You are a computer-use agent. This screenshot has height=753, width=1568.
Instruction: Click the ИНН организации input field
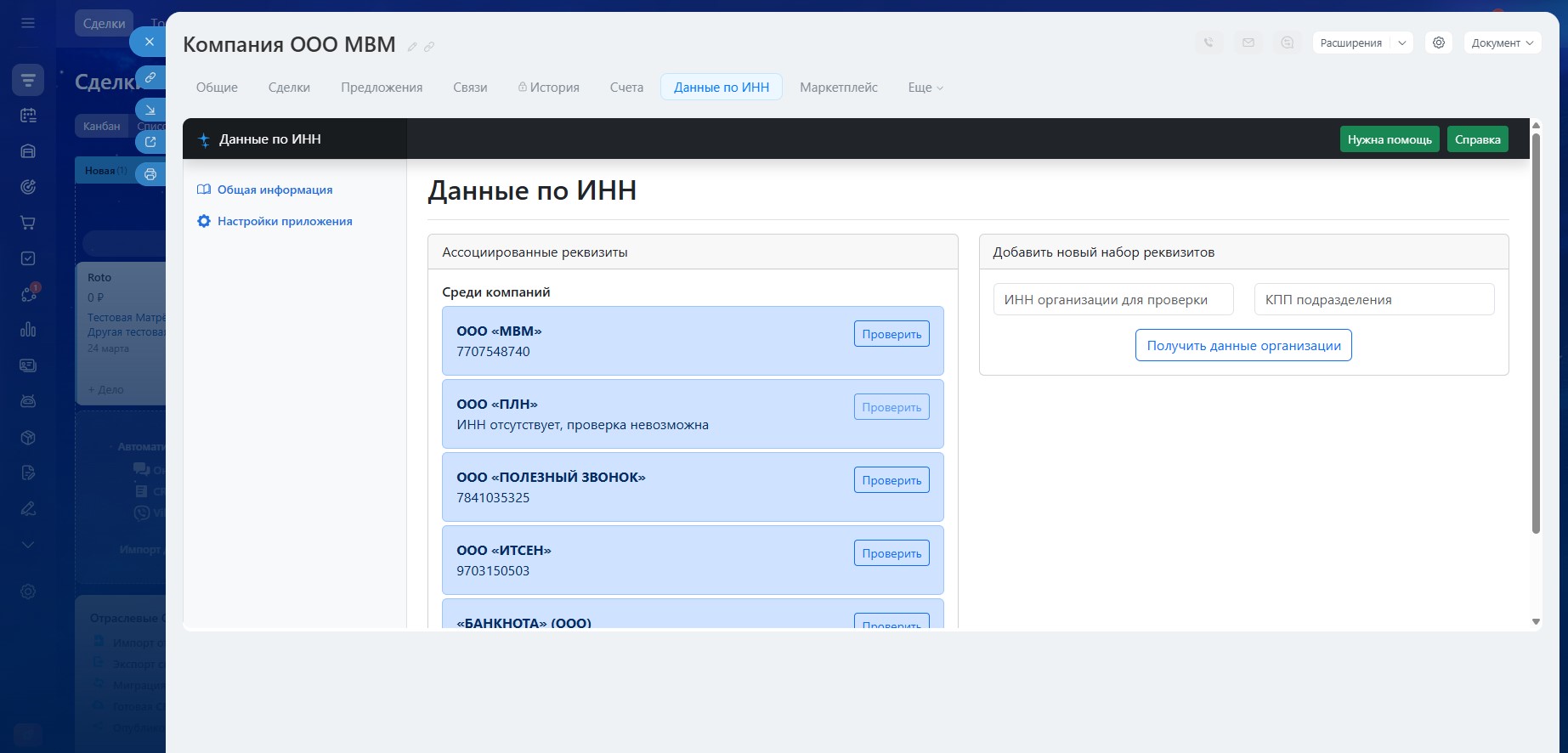(x=1113, y=299)
